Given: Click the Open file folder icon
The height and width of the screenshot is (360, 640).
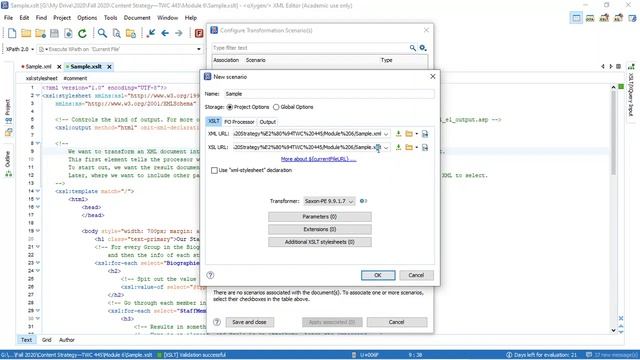Looking at the screenshot, I should (26, 33).
